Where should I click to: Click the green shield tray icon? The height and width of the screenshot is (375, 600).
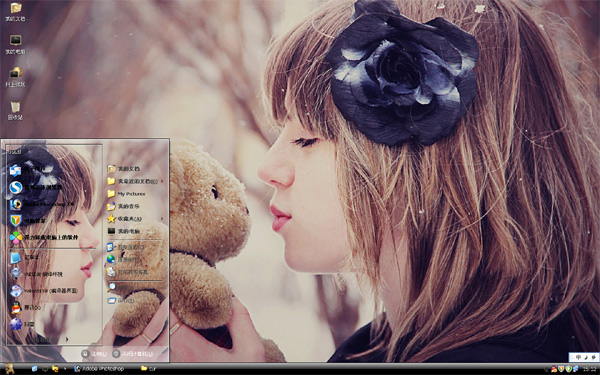point(568,369)
